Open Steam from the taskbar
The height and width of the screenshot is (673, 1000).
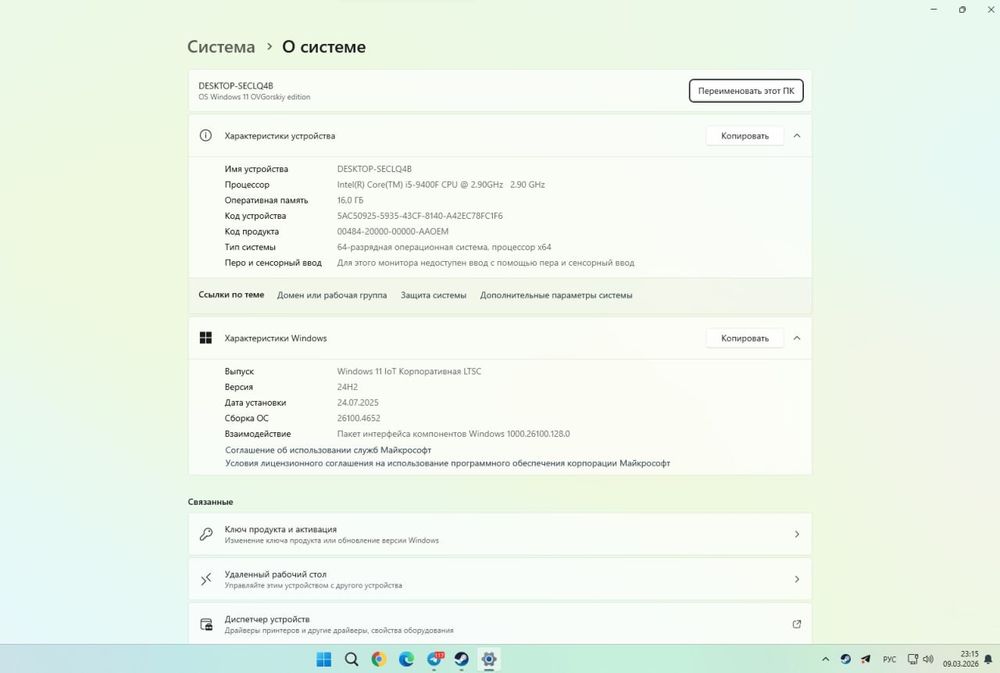pyautogui.click(x=462, y=659)
